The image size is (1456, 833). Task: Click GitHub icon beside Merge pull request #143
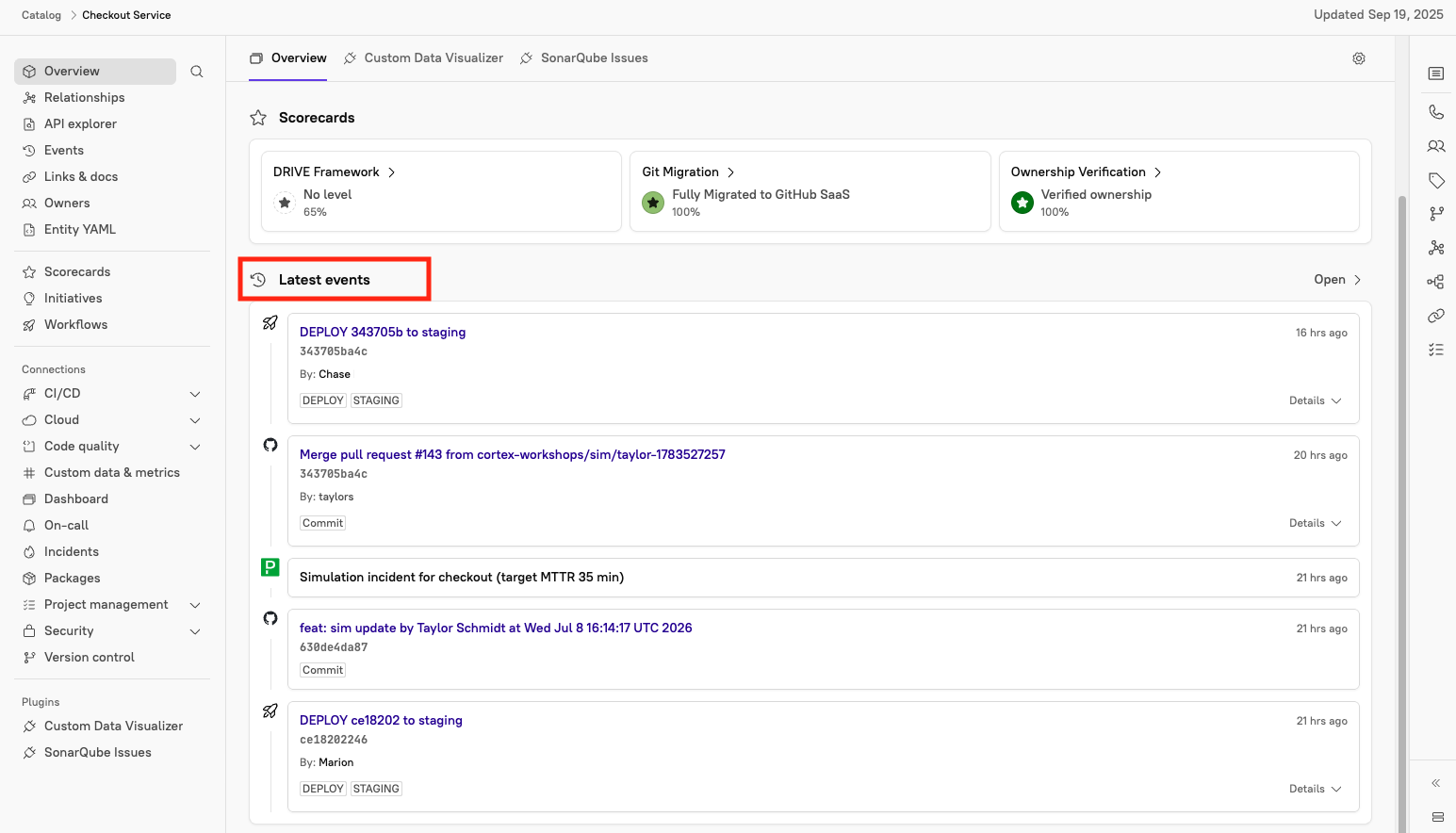270,445
